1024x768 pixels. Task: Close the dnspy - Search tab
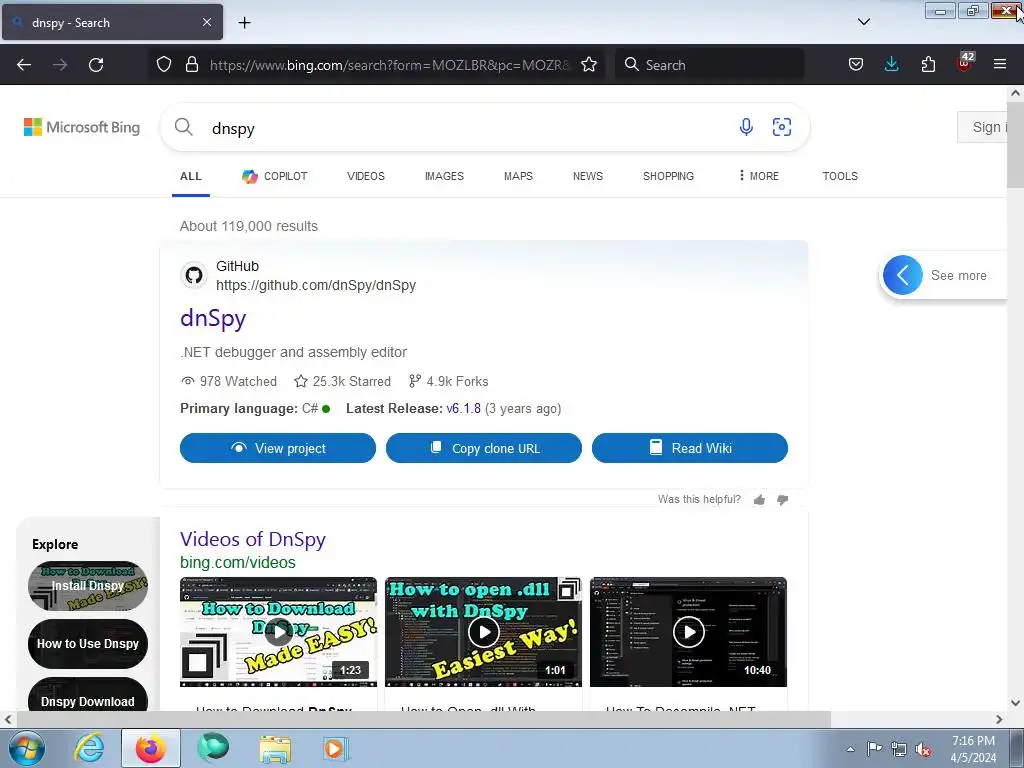(x=206, y=22)
